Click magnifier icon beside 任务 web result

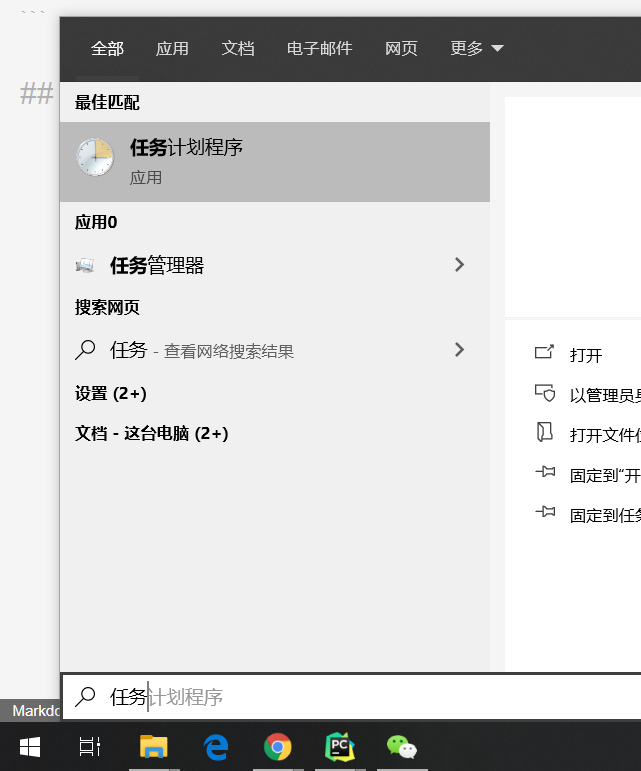(85, 350)
